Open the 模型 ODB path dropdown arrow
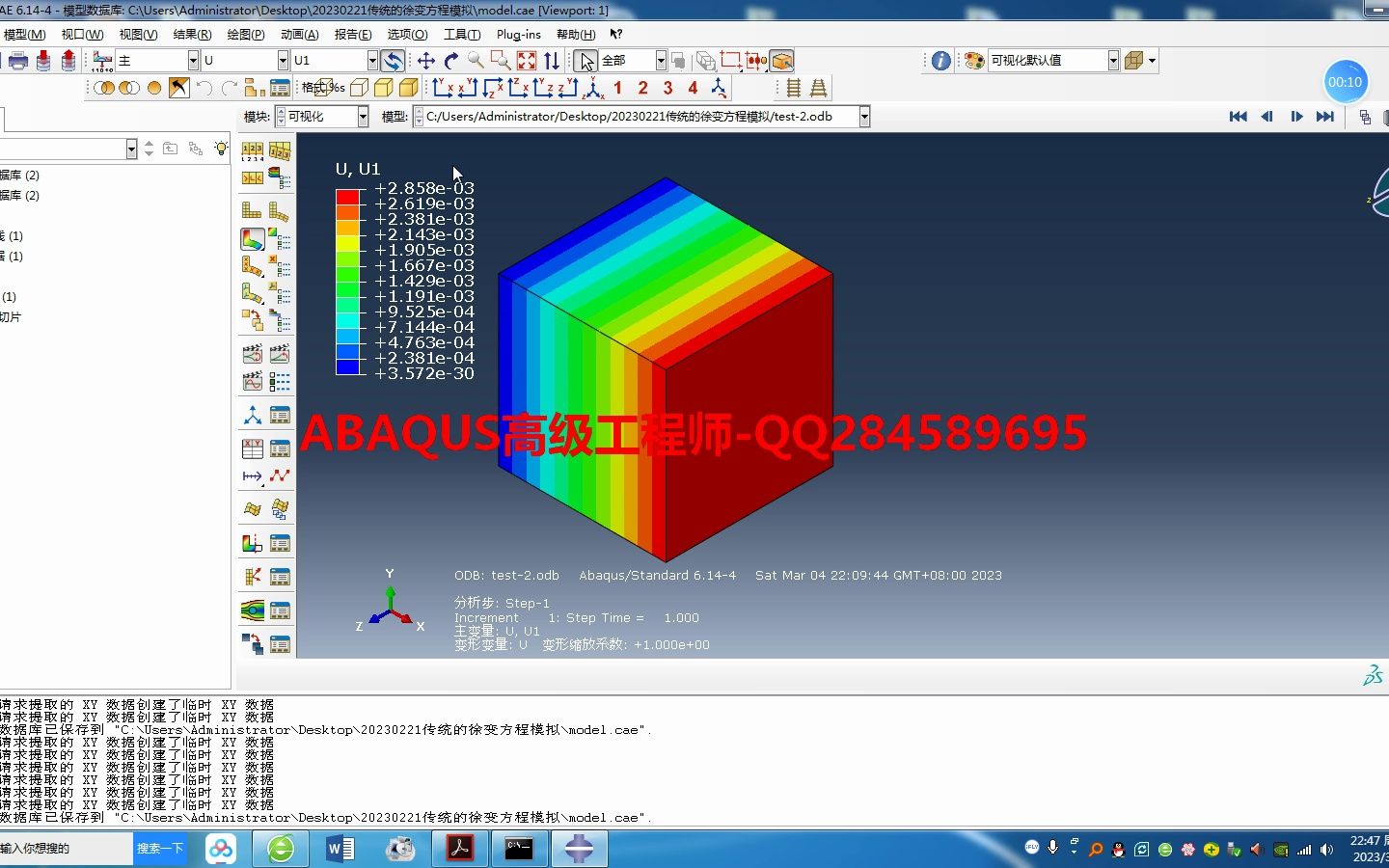1389x868 pixels. (864, 117)
